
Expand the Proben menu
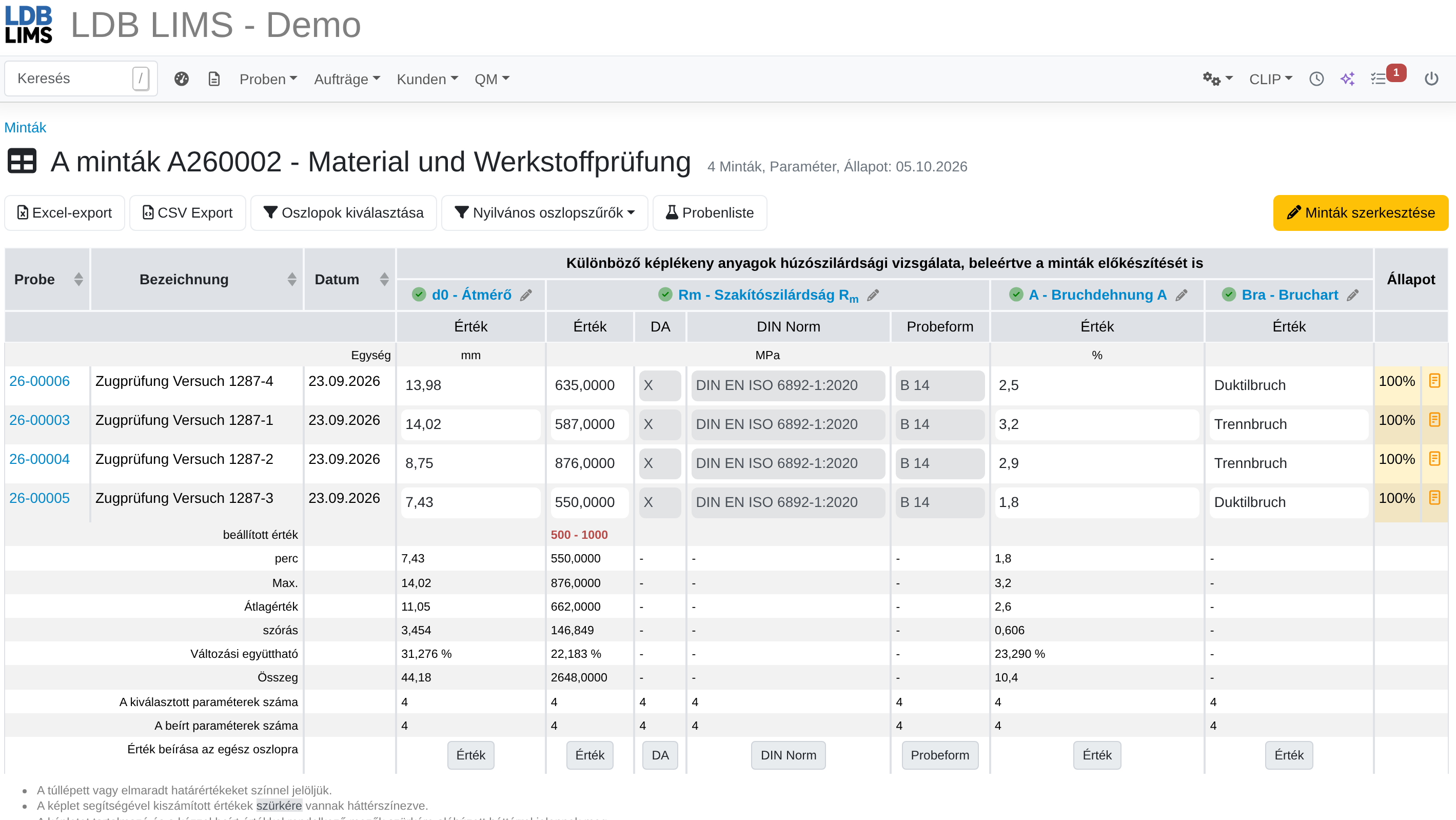click(x=268, y=79)
